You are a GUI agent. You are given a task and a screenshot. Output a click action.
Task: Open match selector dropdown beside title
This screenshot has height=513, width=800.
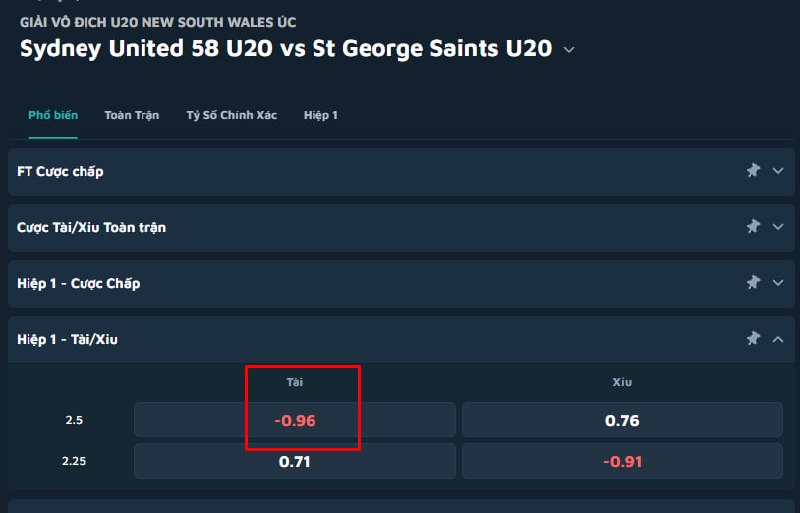[x=569, y=50]
